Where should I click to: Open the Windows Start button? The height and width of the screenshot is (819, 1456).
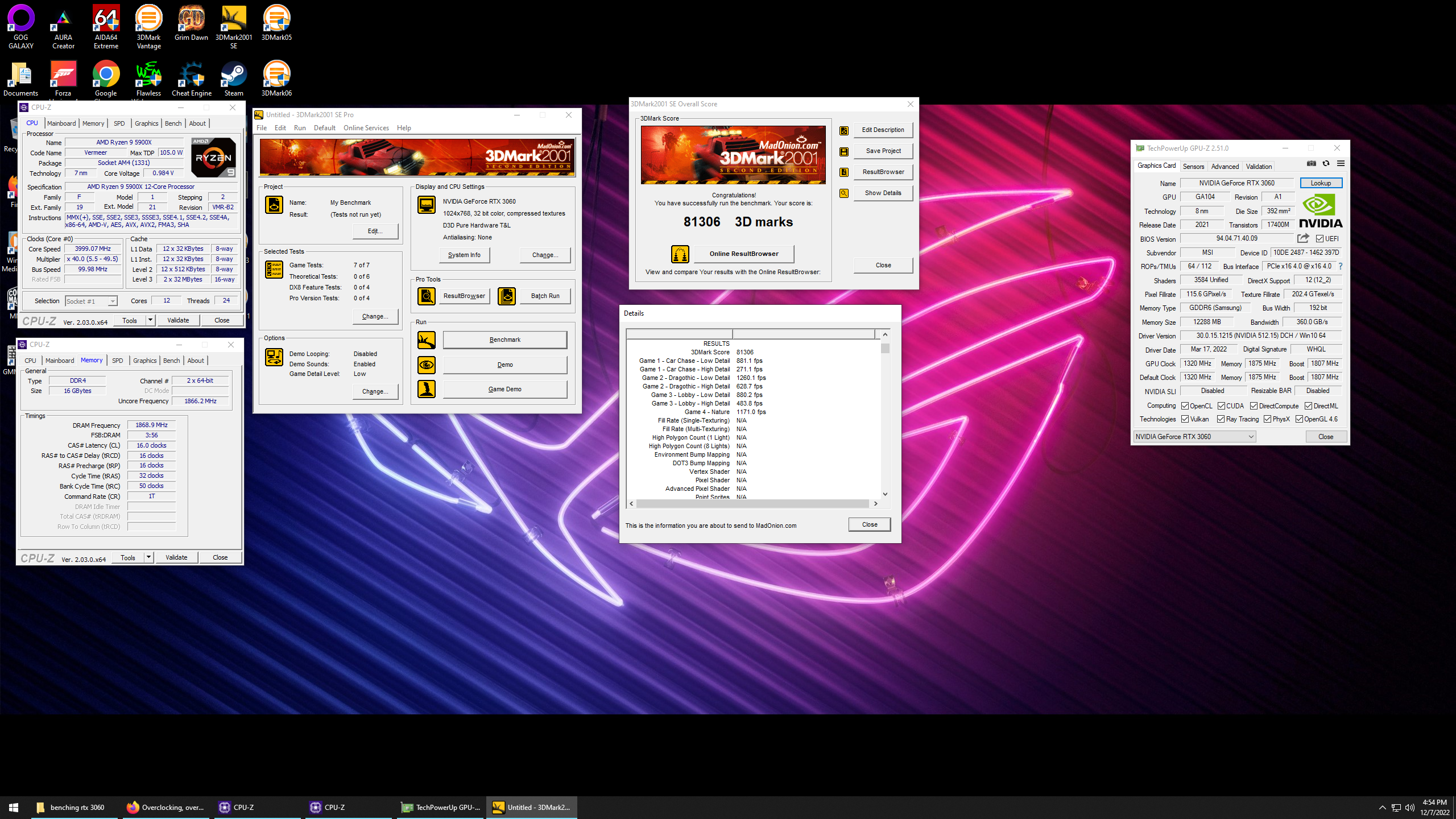14,808
